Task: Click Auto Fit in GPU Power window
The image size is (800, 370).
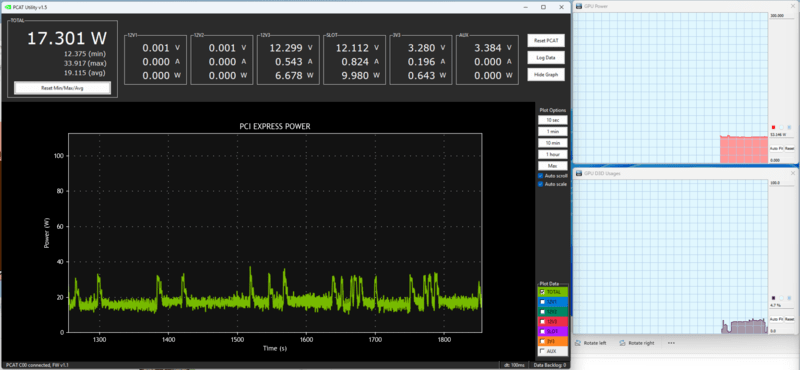Action: [776, 149]
